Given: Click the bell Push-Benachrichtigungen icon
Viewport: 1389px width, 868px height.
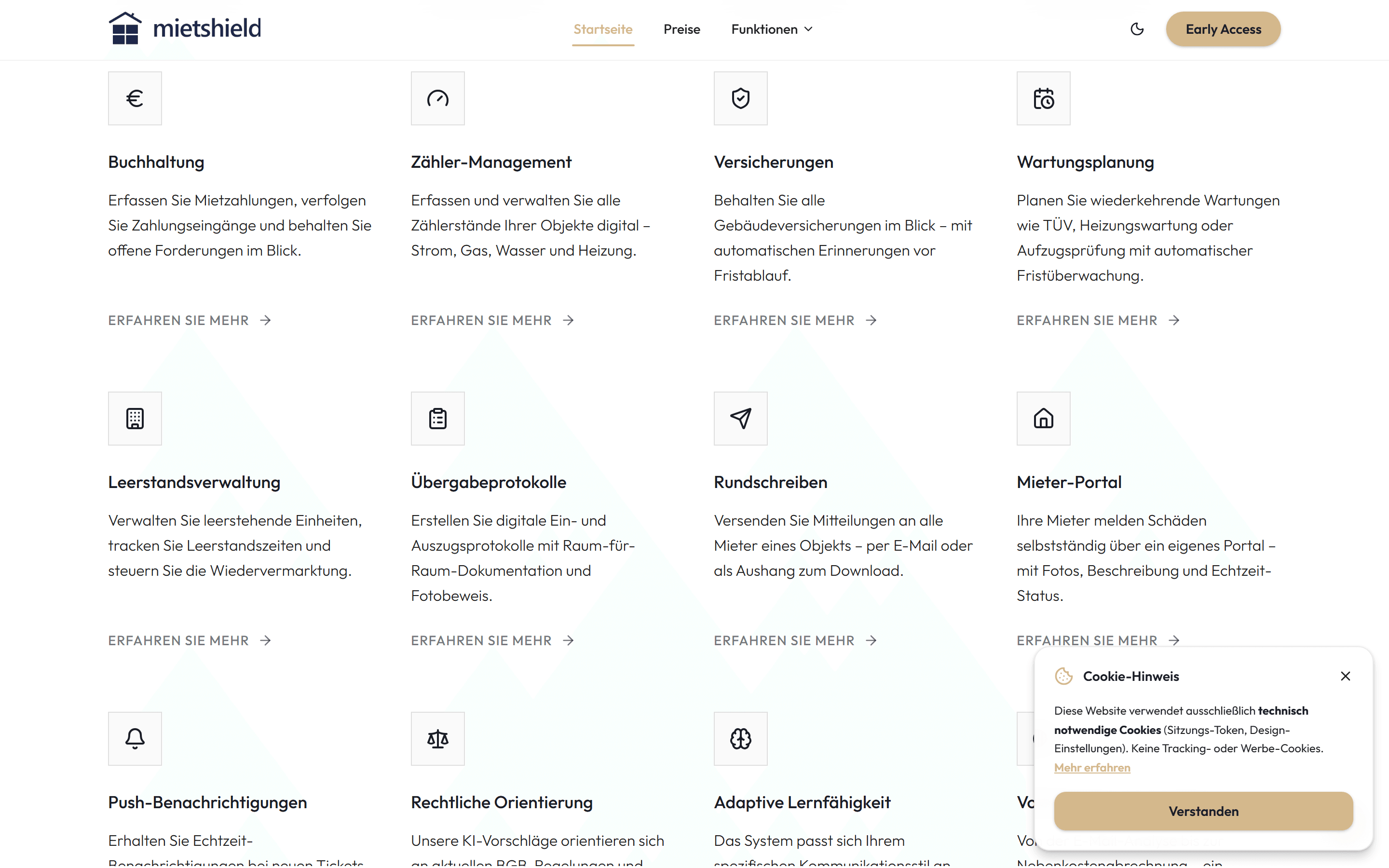Looking at the screenshot, I should (x=135, y=739).
